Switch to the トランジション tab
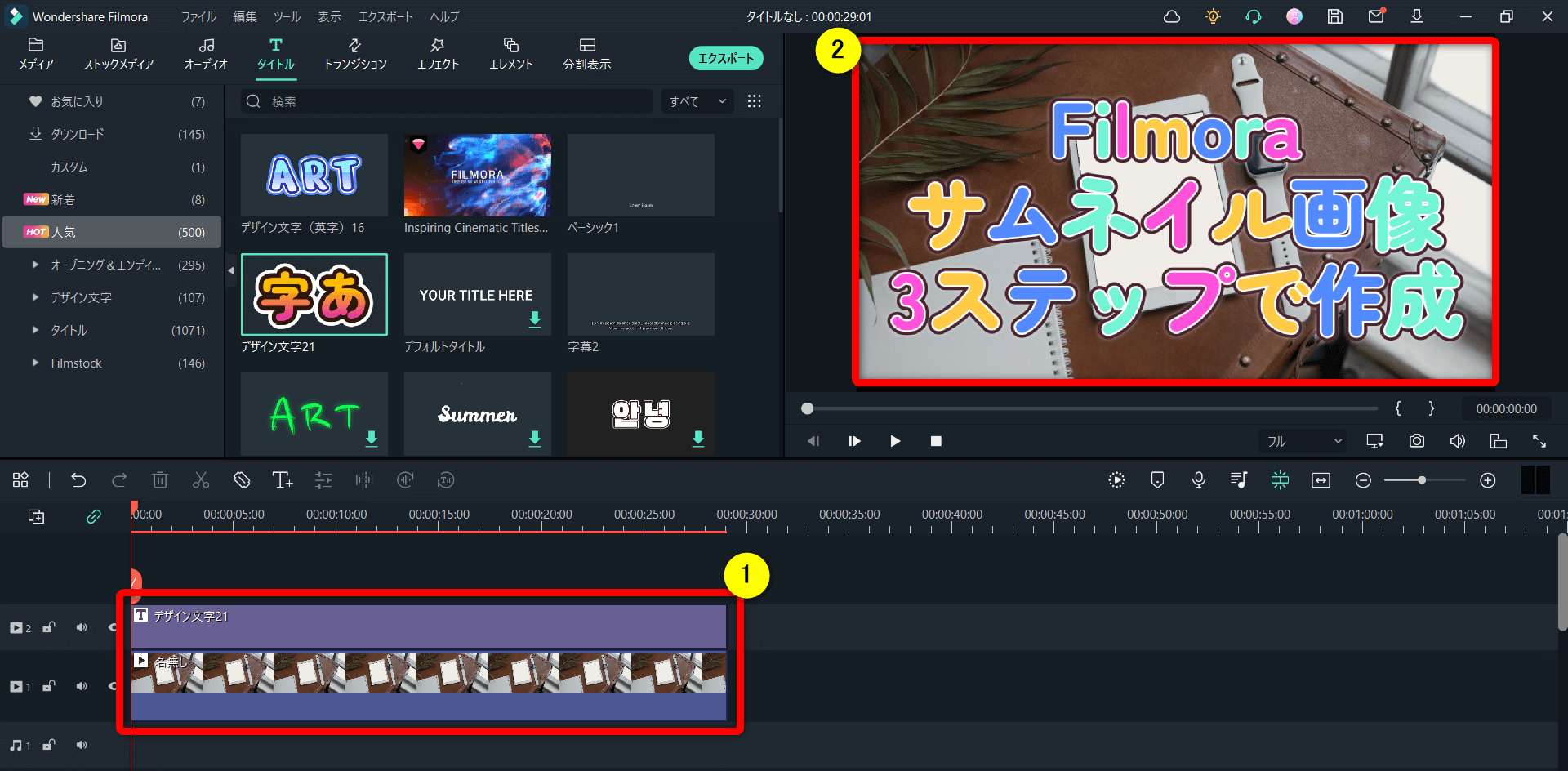Screen dimensions: 1568x771 coord(355,54)
